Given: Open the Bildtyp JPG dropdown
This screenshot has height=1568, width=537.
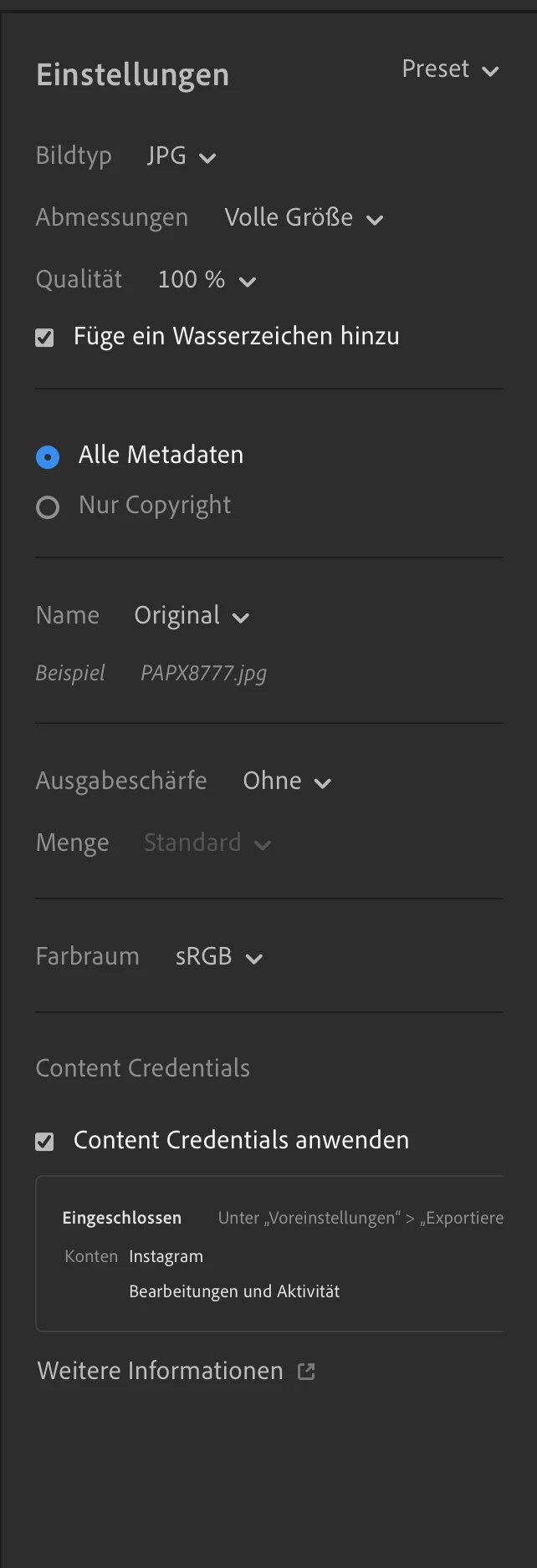Looking at the screenshot, I should click(x=182, y=156).
